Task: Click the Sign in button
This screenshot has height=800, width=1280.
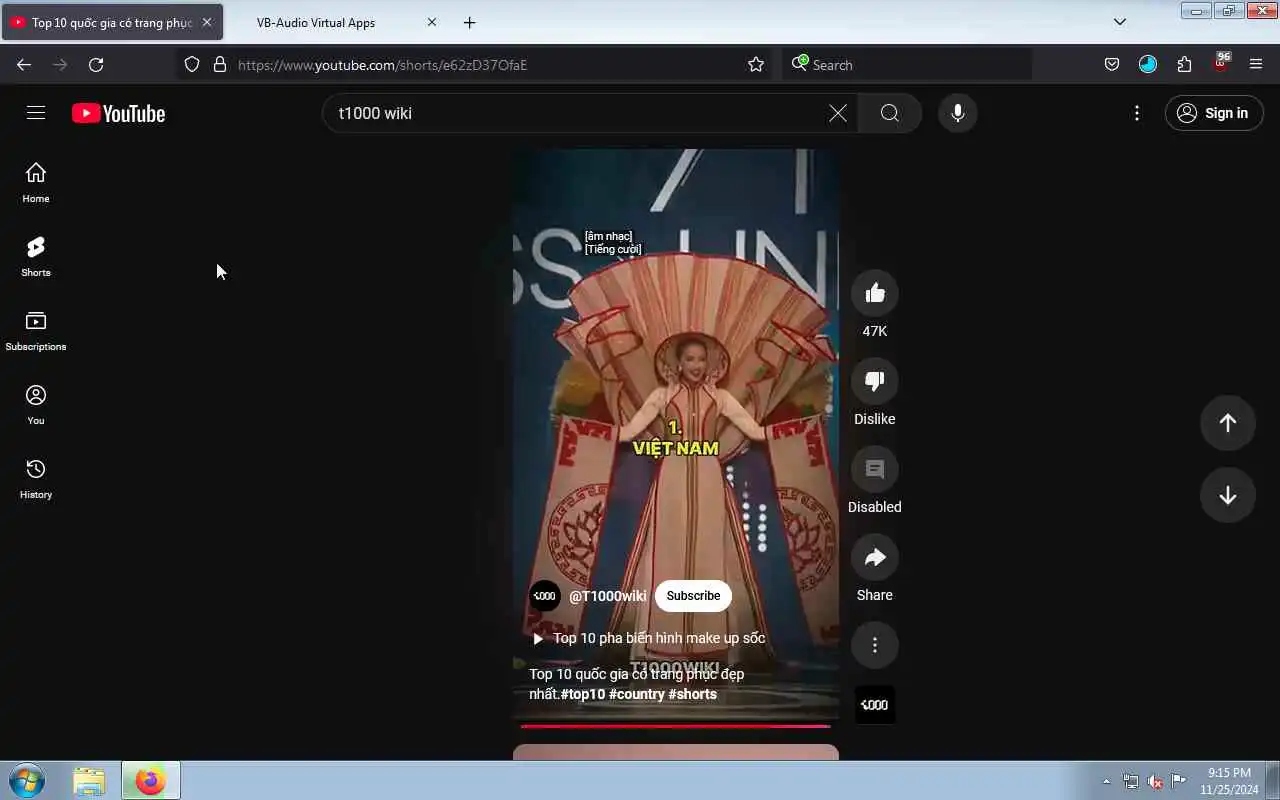Action: point(1214,113)
